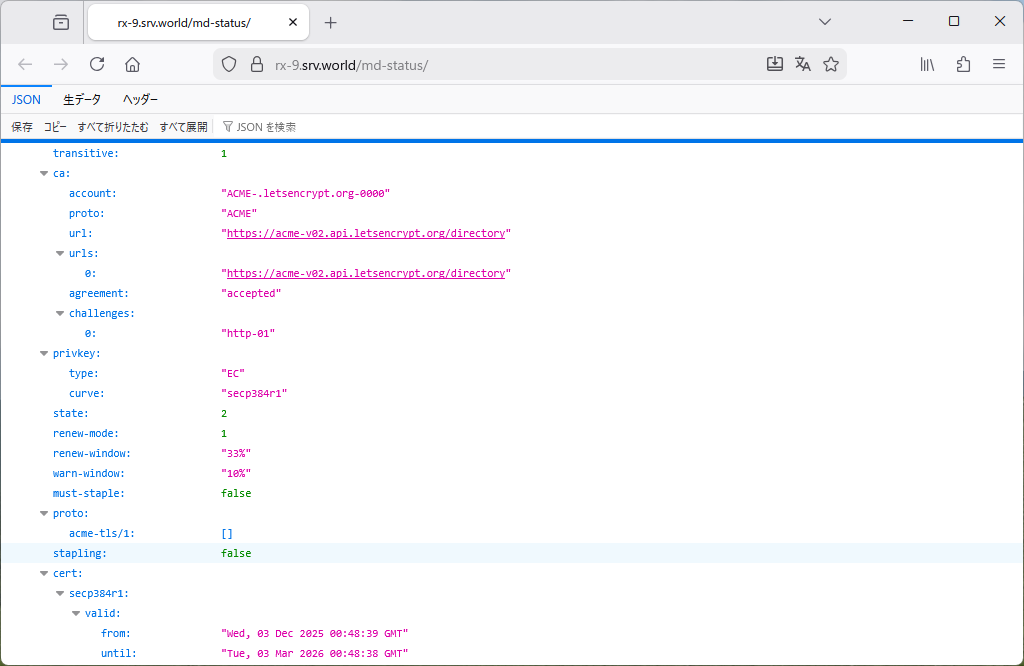Collapse the privkey node

[x=44, y=353]
